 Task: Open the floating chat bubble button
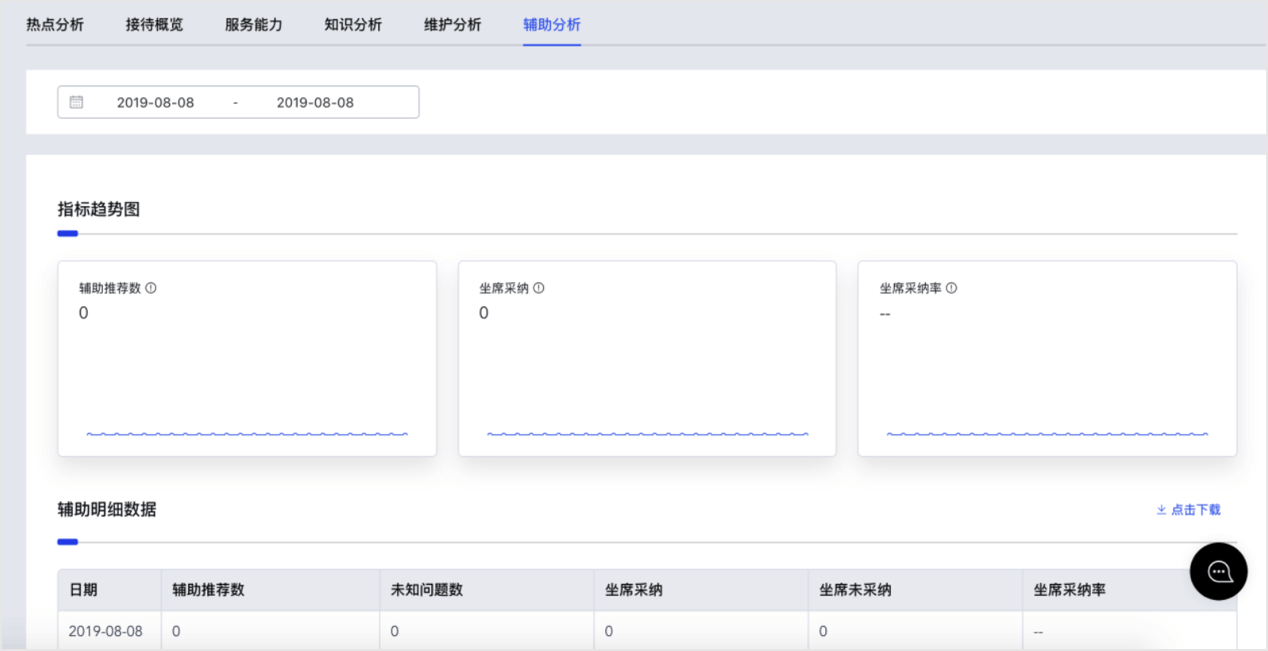[1218, 572]
